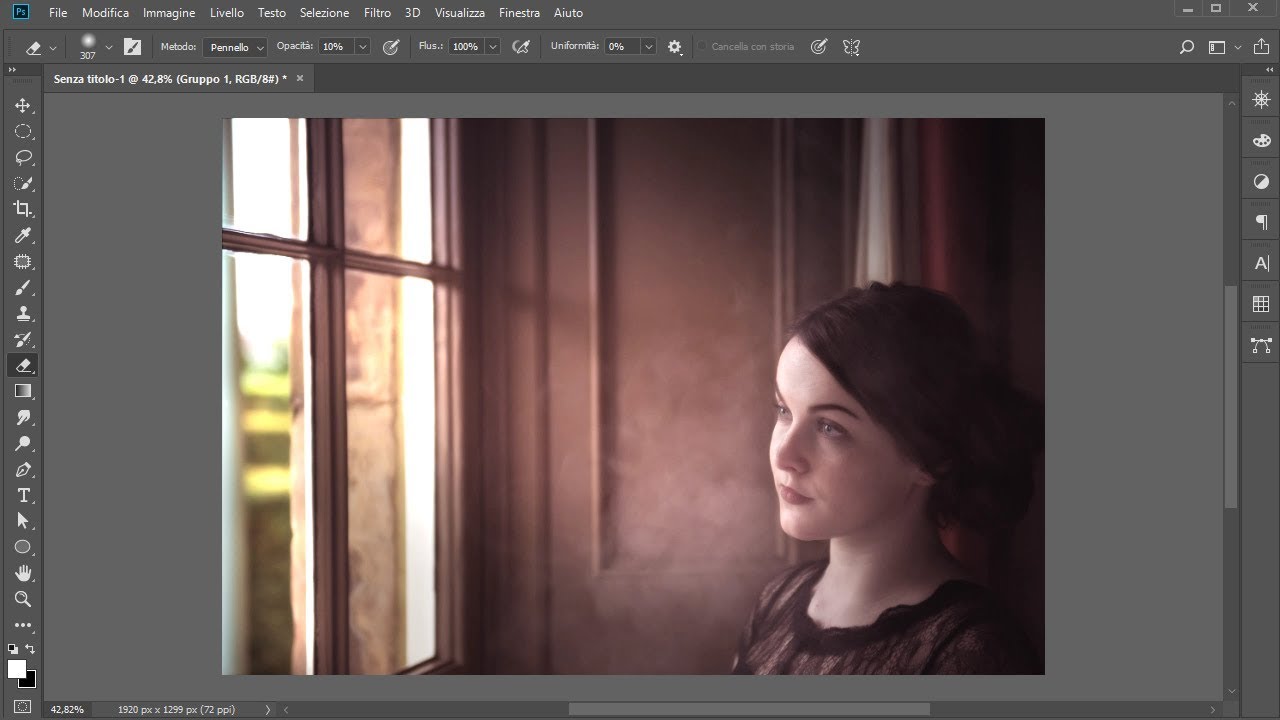Open the smoothing options gear

point(675,47)
